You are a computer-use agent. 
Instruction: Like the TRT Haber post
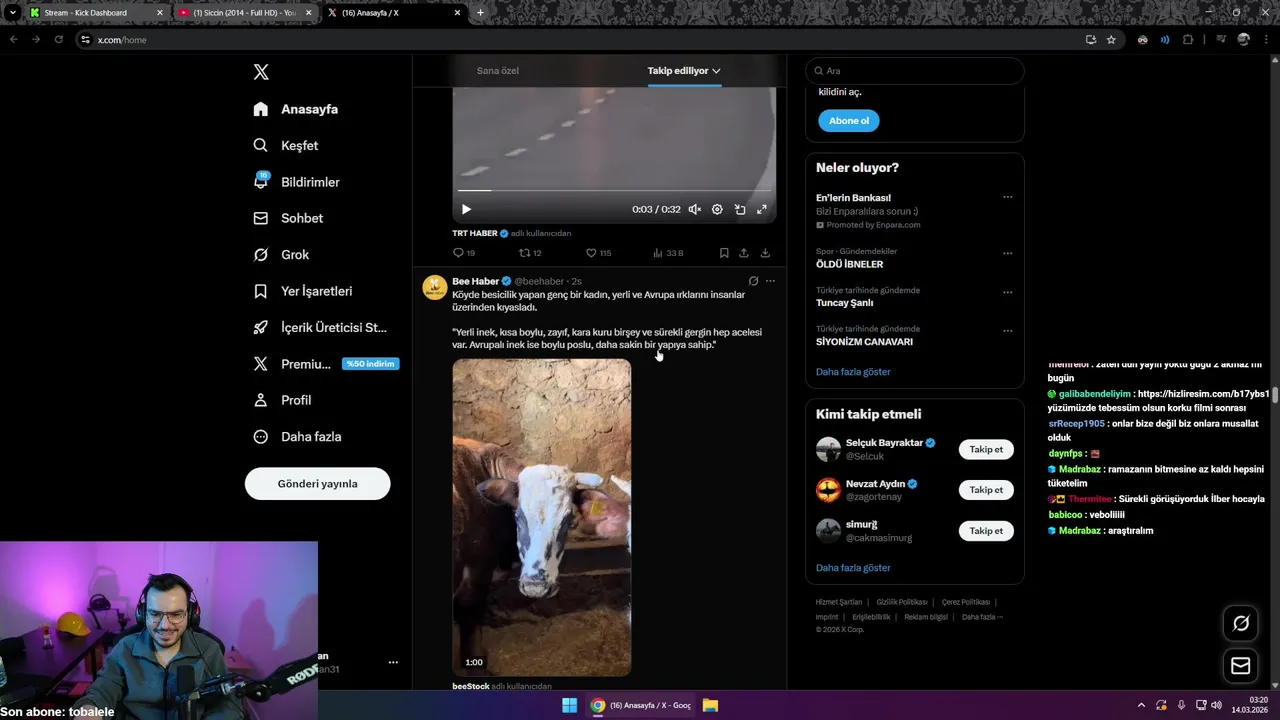pos(598,253)
